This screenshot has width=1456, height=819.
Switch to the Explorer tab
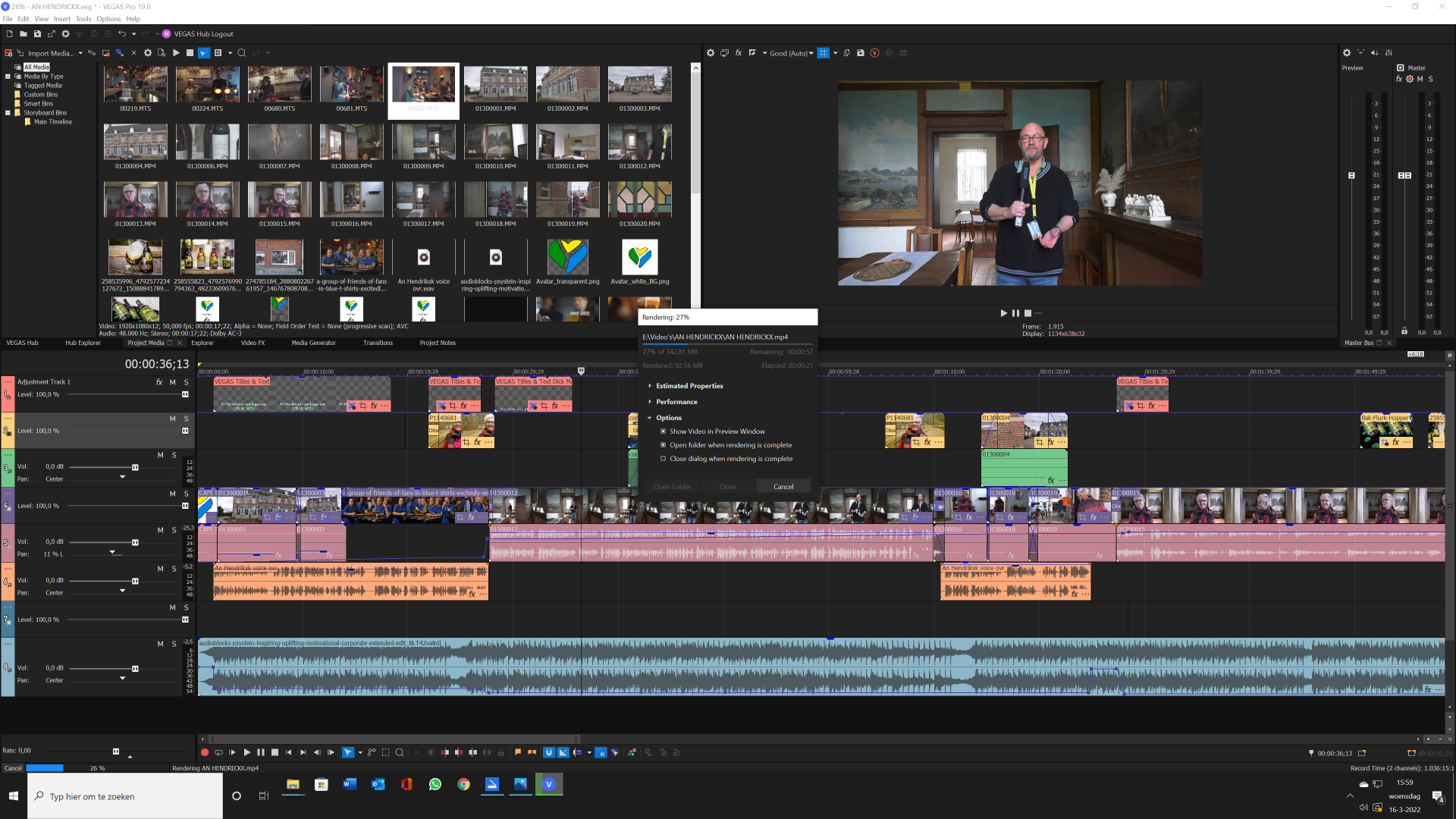[202, 343]
